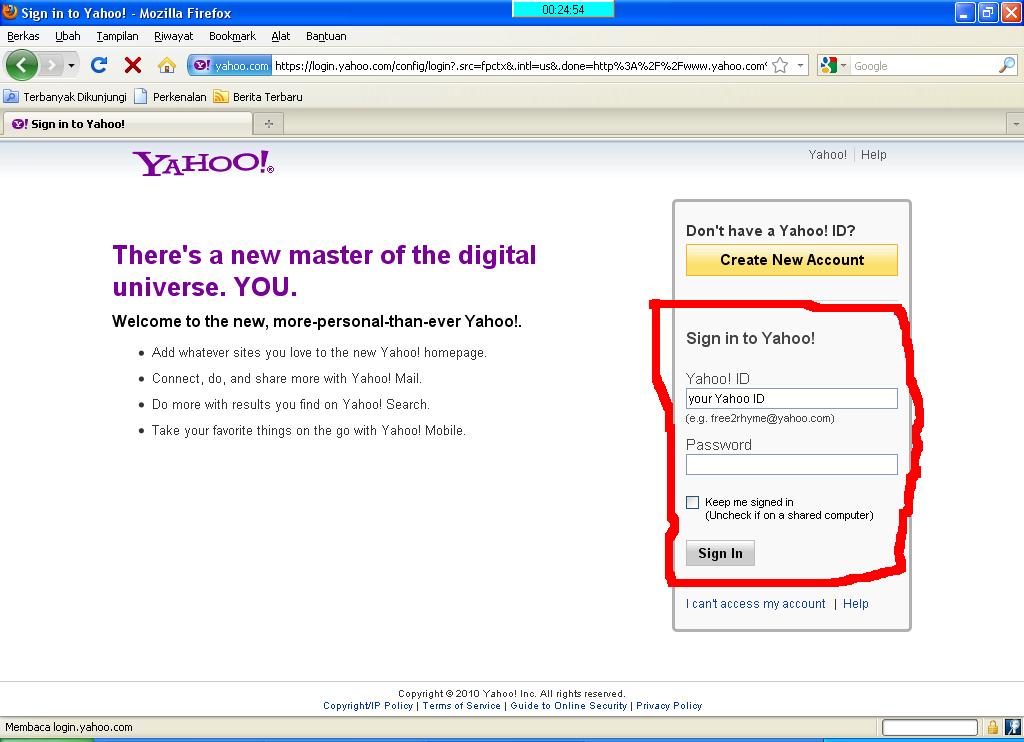The height and width of the screenshot is (742, 1024).
Task: Click the '(e.g. free2rhyme@yahoo.com)' hint text
Action: point(760,418)
